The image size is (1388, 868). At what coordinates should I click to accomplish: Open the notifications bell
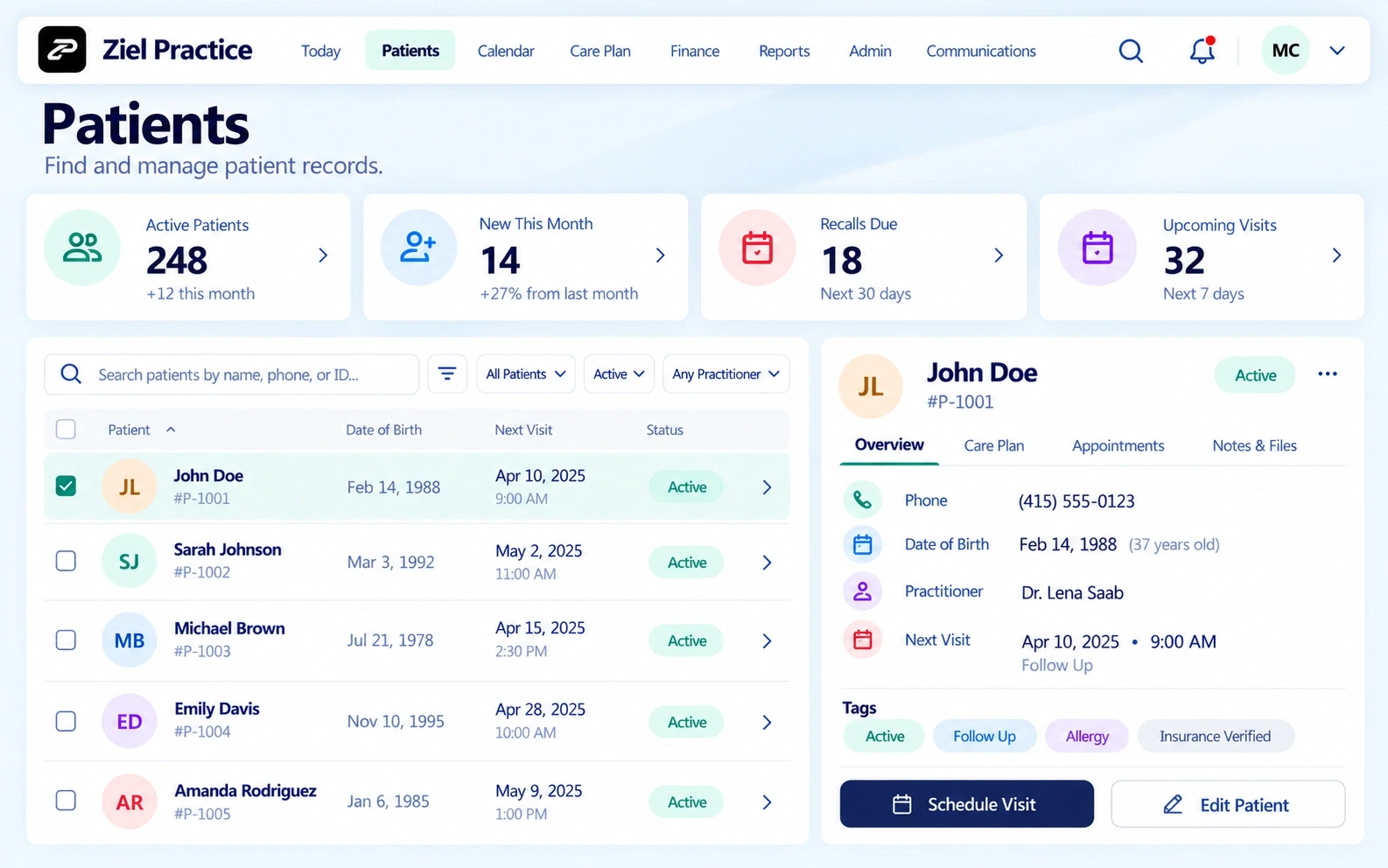tap(1202, 51)
